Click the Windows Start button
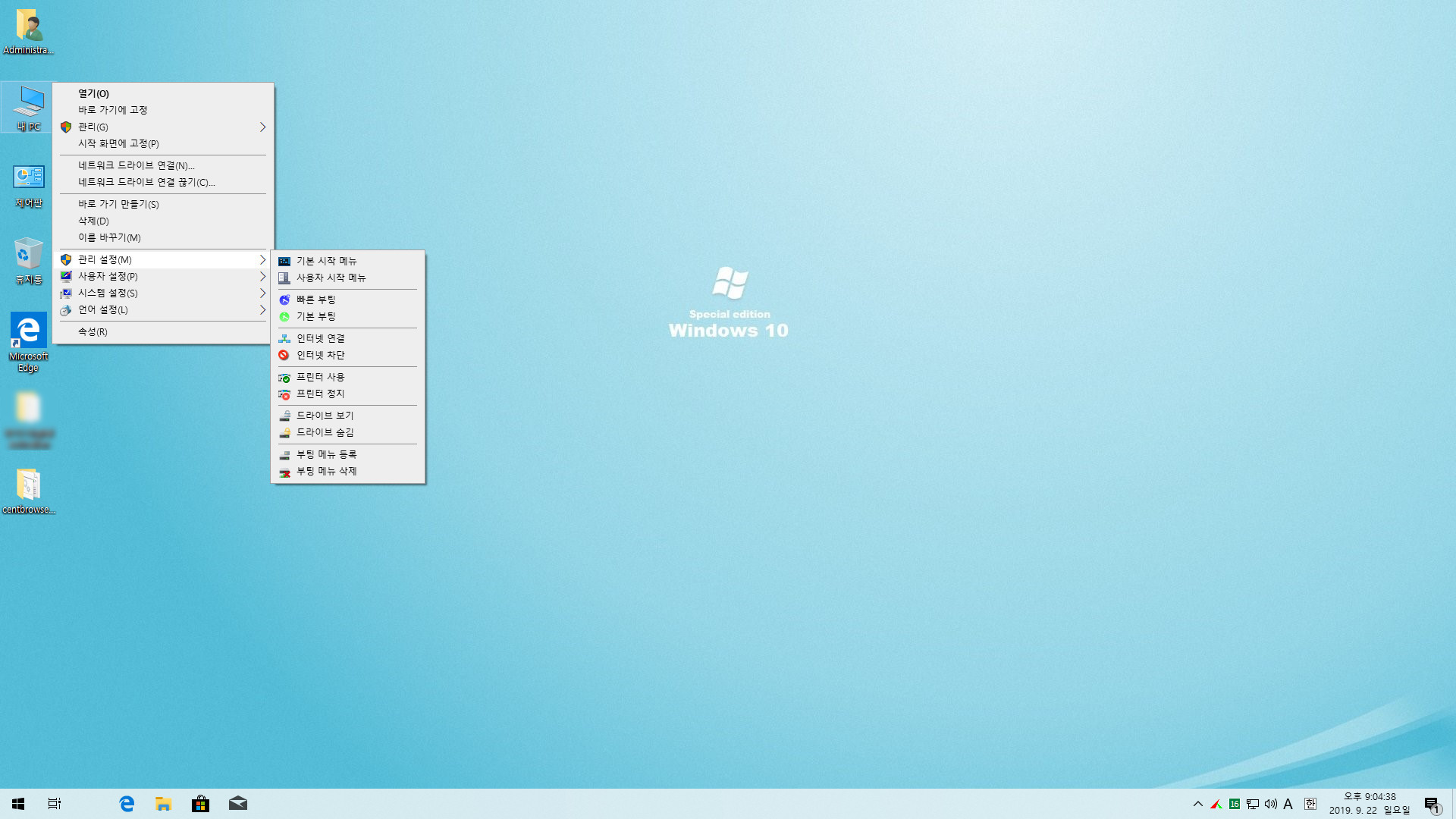Viewport: 1456px width, 819px height. [x=18, y=804]
